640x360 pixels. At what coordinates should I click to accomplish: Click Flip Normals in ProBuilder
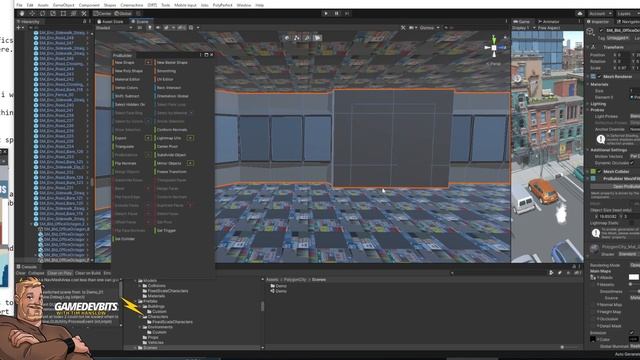pyautogui.click(x=125, y=163)
